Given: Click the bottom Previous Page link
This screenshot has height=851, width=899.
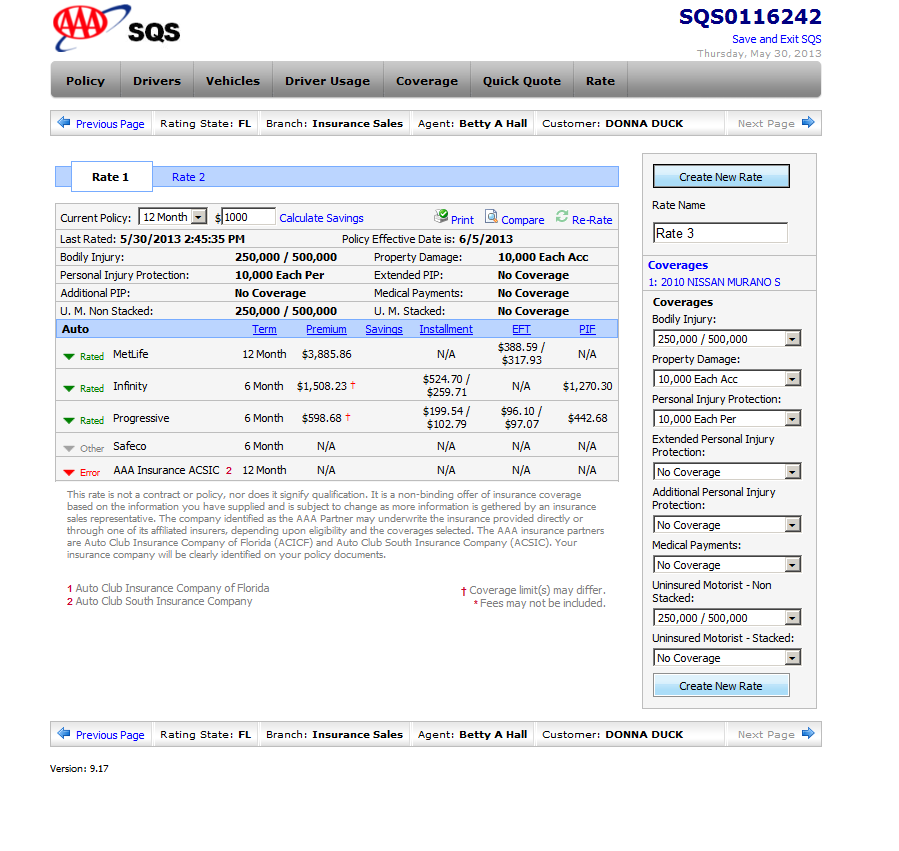Looking at the screenshot, I should pyautogui.click(x=110, y=735).
